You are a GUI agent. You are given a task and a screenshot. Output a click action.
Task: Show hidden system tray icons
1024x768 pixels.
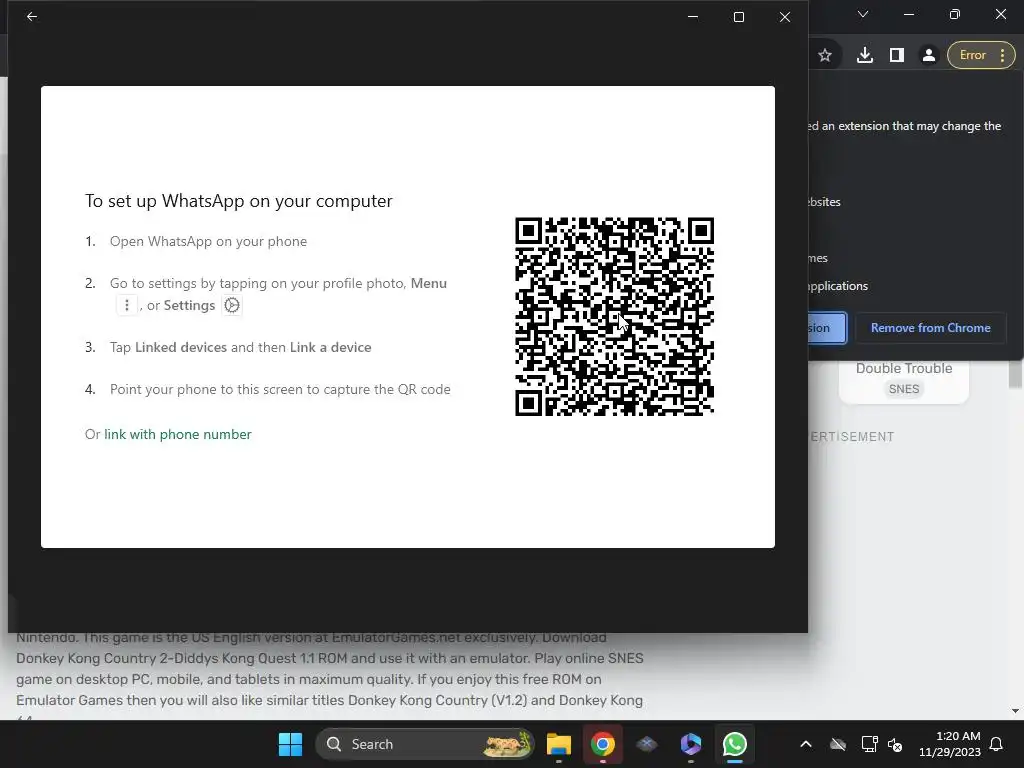point(806,744)
